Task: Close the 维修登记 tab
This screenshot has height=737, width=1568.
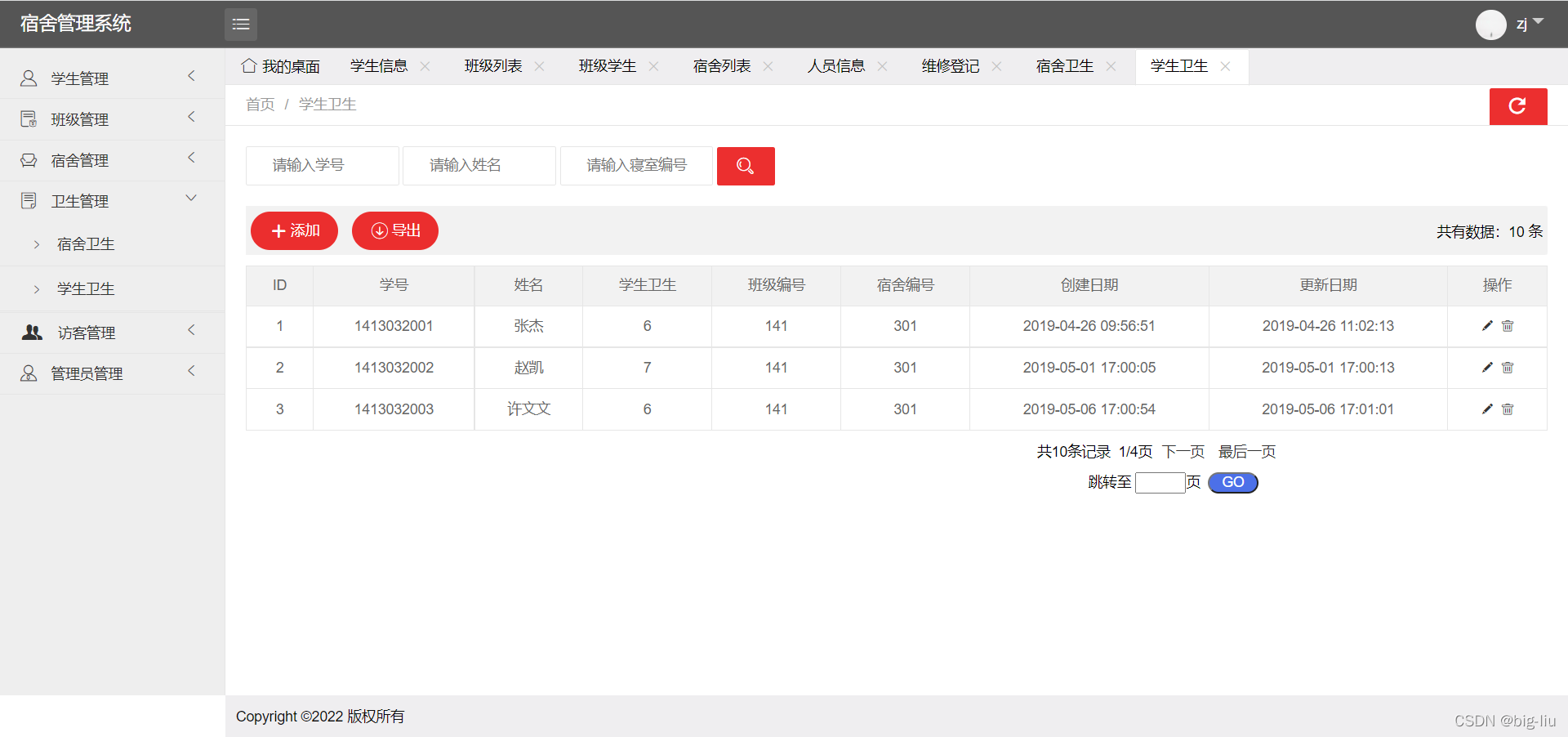Action: tap(997, 66)
